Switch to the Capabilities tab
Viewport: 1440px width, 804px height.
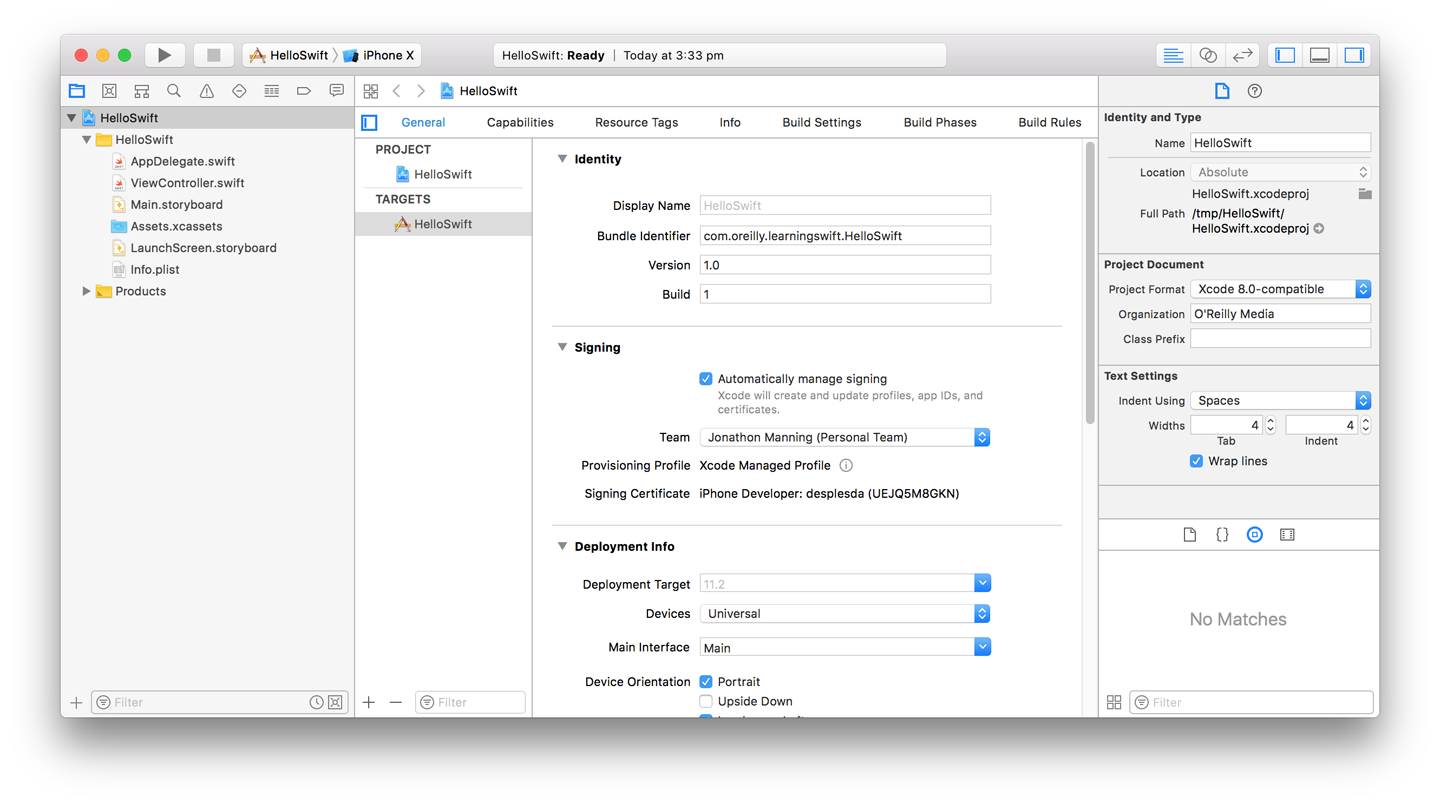pyautogui.click(x=520, y=122)
